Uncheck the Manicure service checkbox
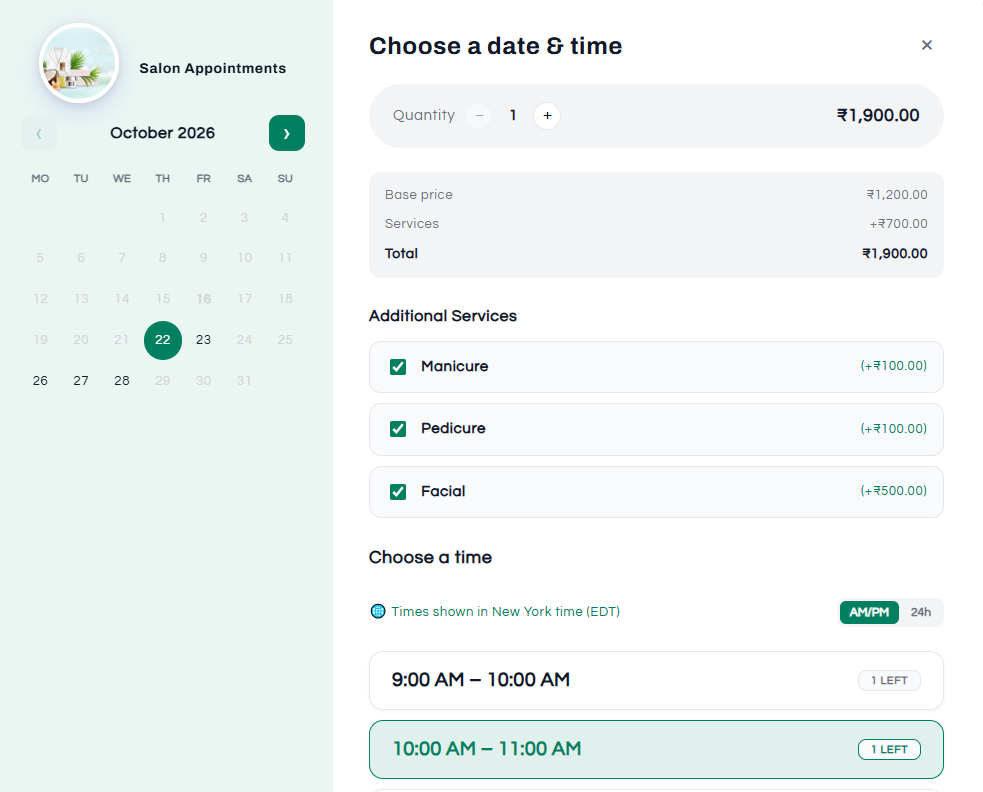Screen dimensions: 983x792 pos(398,367)
